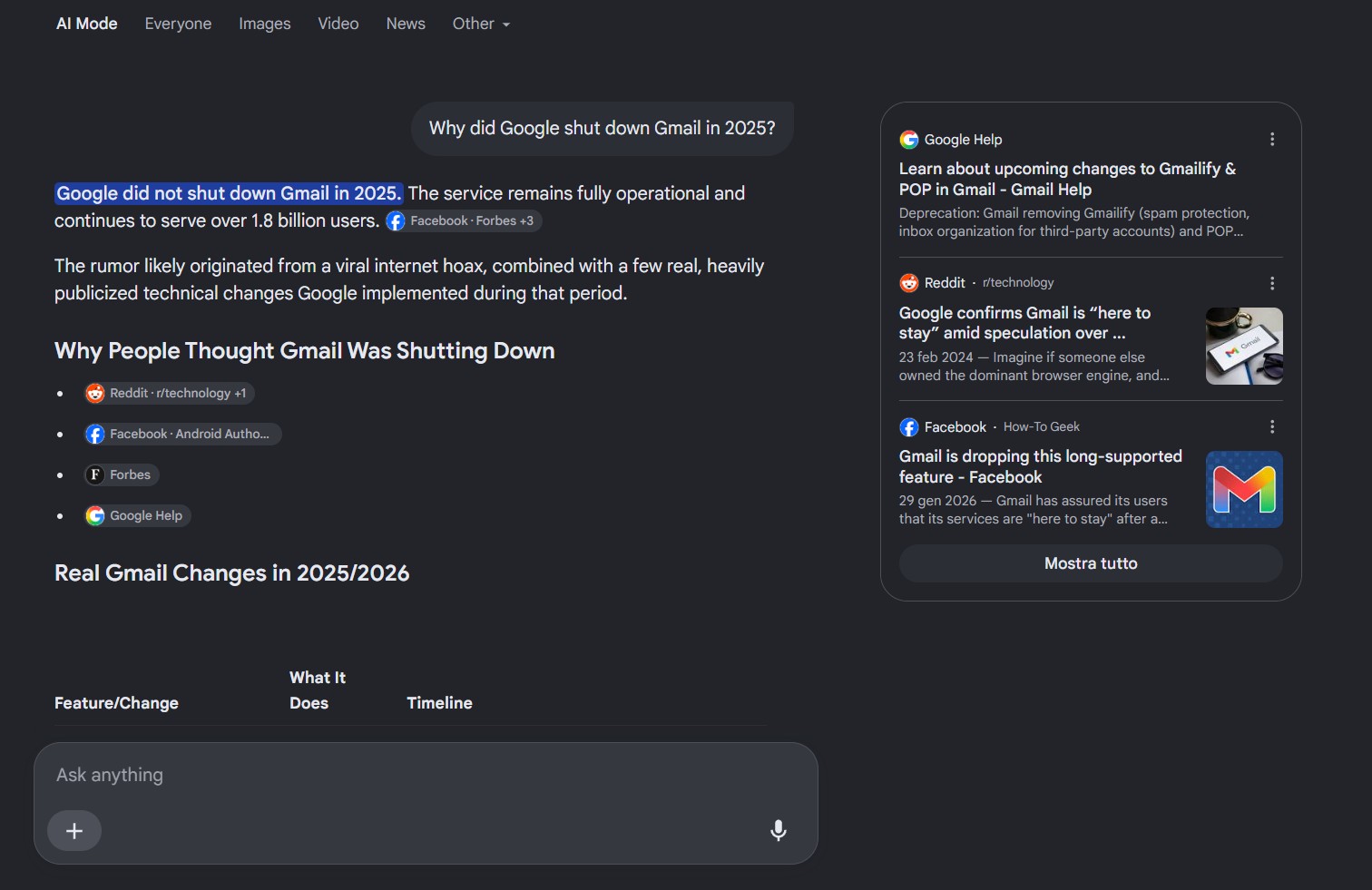Click the '23 feb 2024' Reddit snippet text
Screen dimensions: 1372x890
pos(1034,367)
